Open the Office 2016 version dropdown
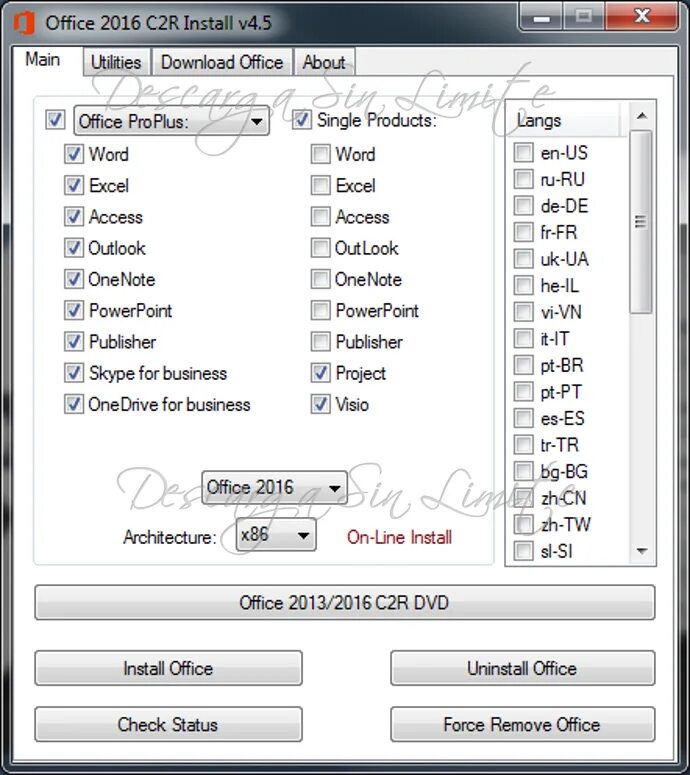This screenshot has width=690, height=775. (x=274, y=487)
